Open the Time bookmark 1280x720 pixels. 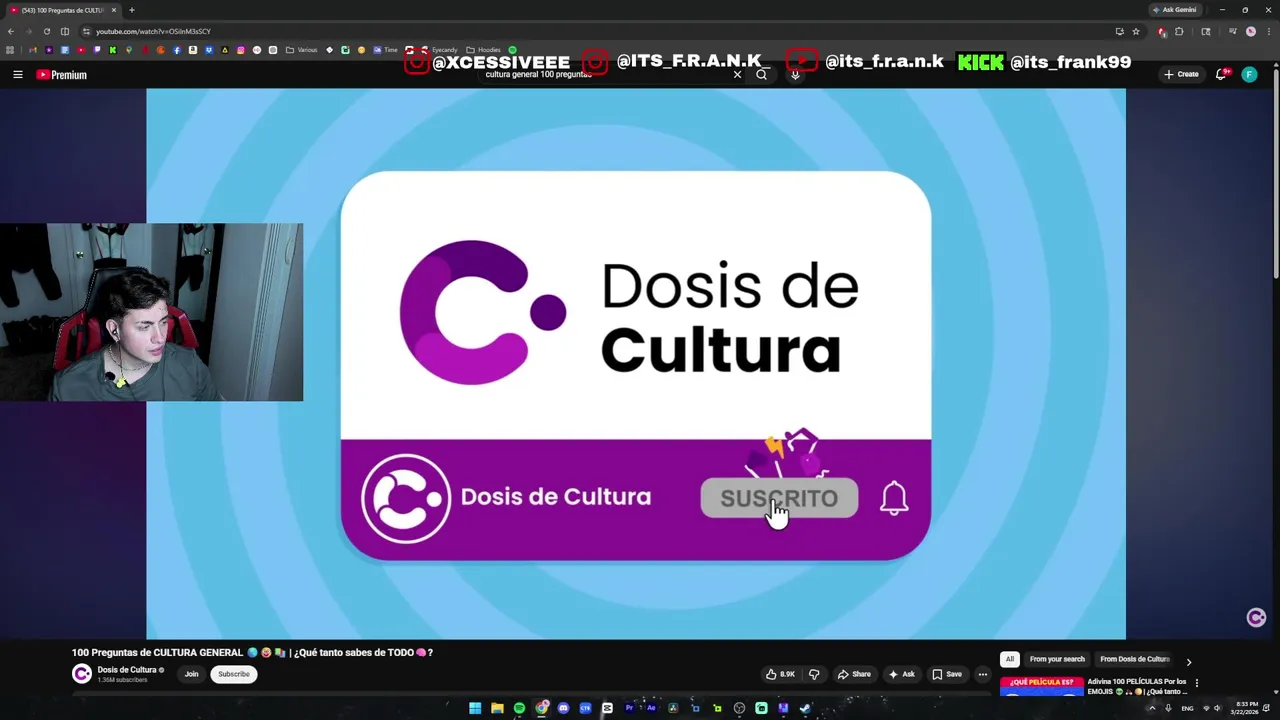tap(385, 50)
